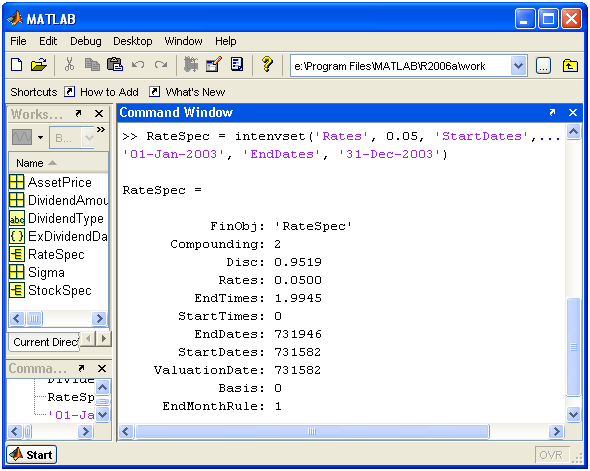This screenshot has height=471, width=590.
Task: Open current directory path dropdown
Action: tap(518, 66)
